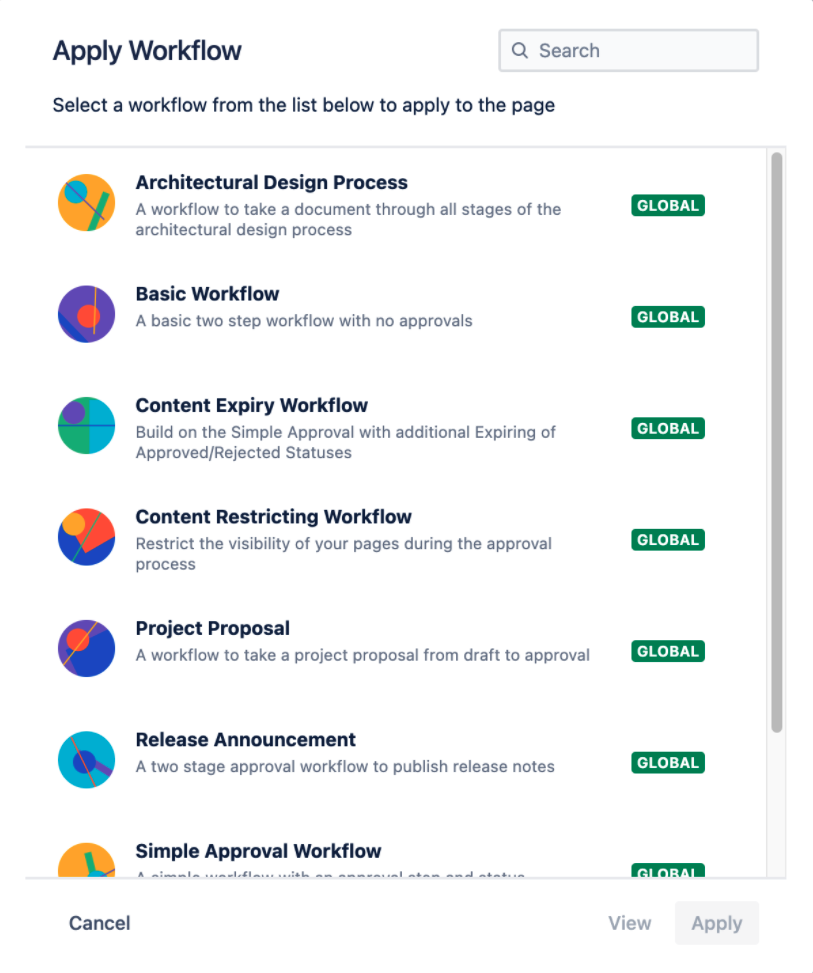The width and height of the screenshot is (813, 973).
Task: Click the Simple Approval Workflow icon
Action: tap(86, 861)
